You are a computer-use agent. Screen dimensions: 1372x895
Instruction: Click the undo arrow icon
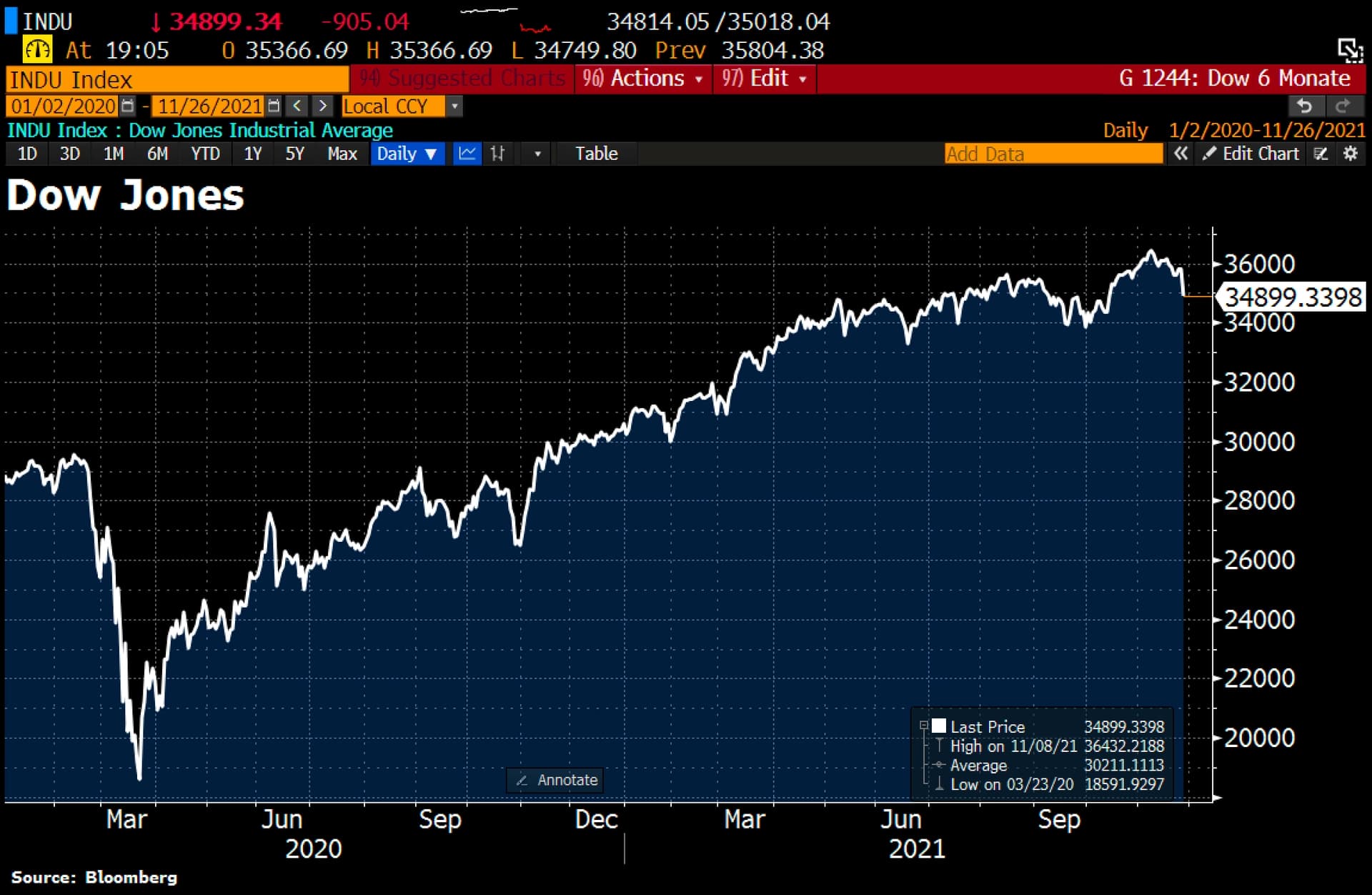coord(1305,107)
